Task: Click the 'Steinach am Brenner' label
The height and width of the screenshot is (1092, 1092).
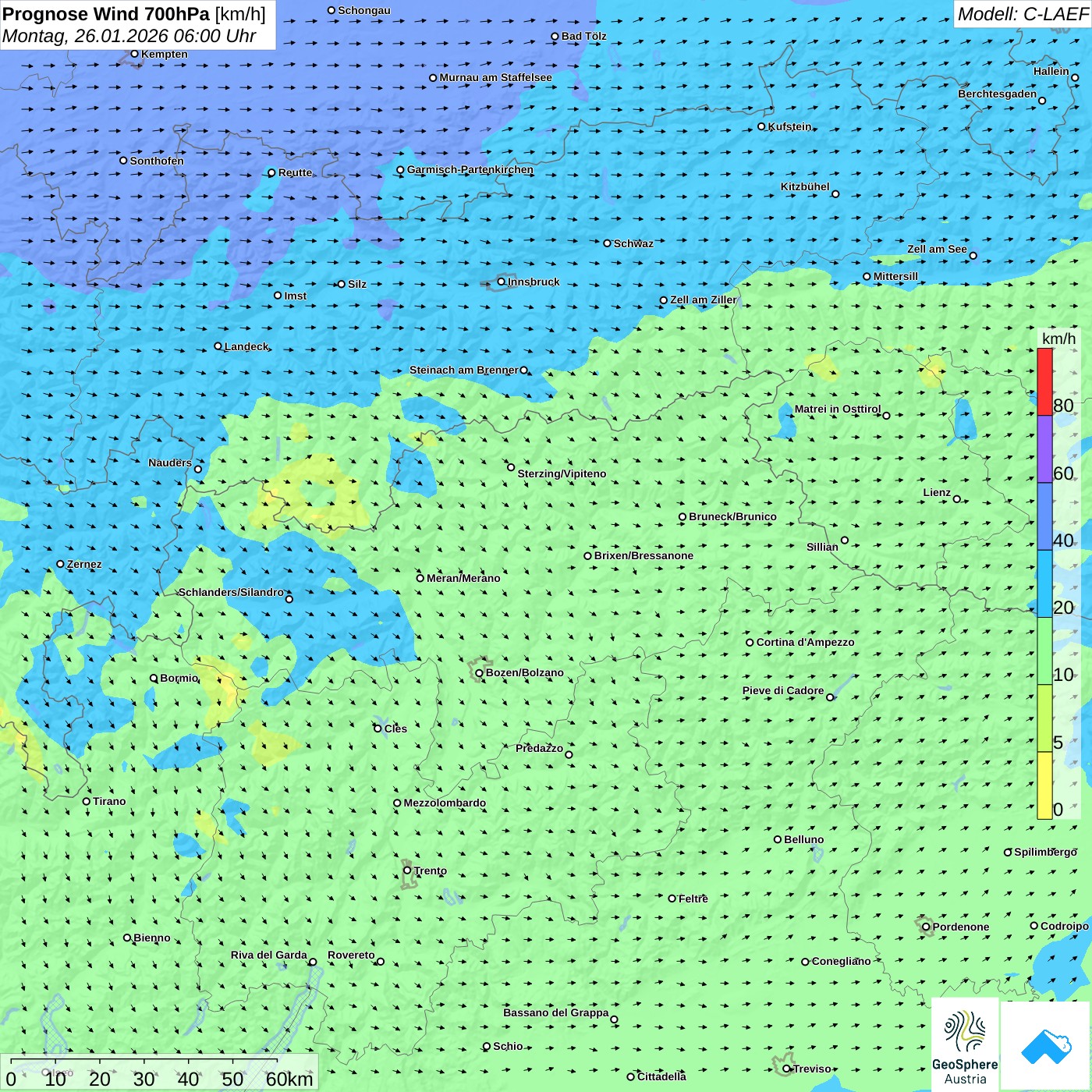Action: (464, 370)
